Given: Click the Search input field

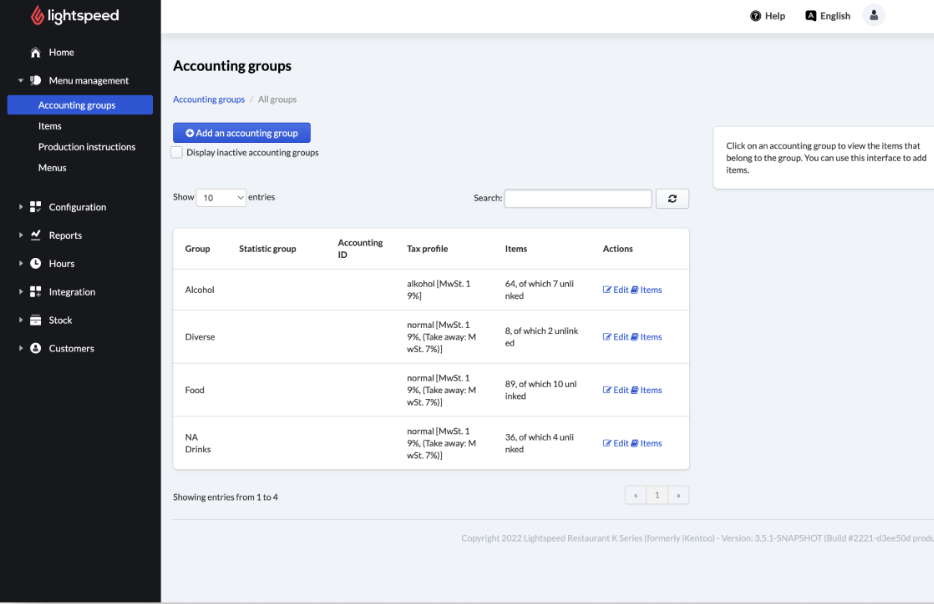Looking at the screenshot, I should pos(577,198).
